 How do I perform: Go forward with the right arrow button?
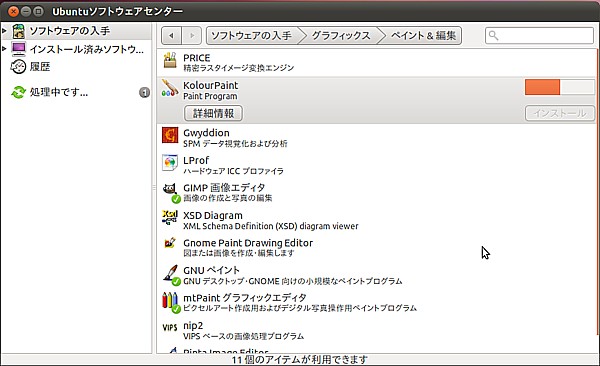[192, 36]
